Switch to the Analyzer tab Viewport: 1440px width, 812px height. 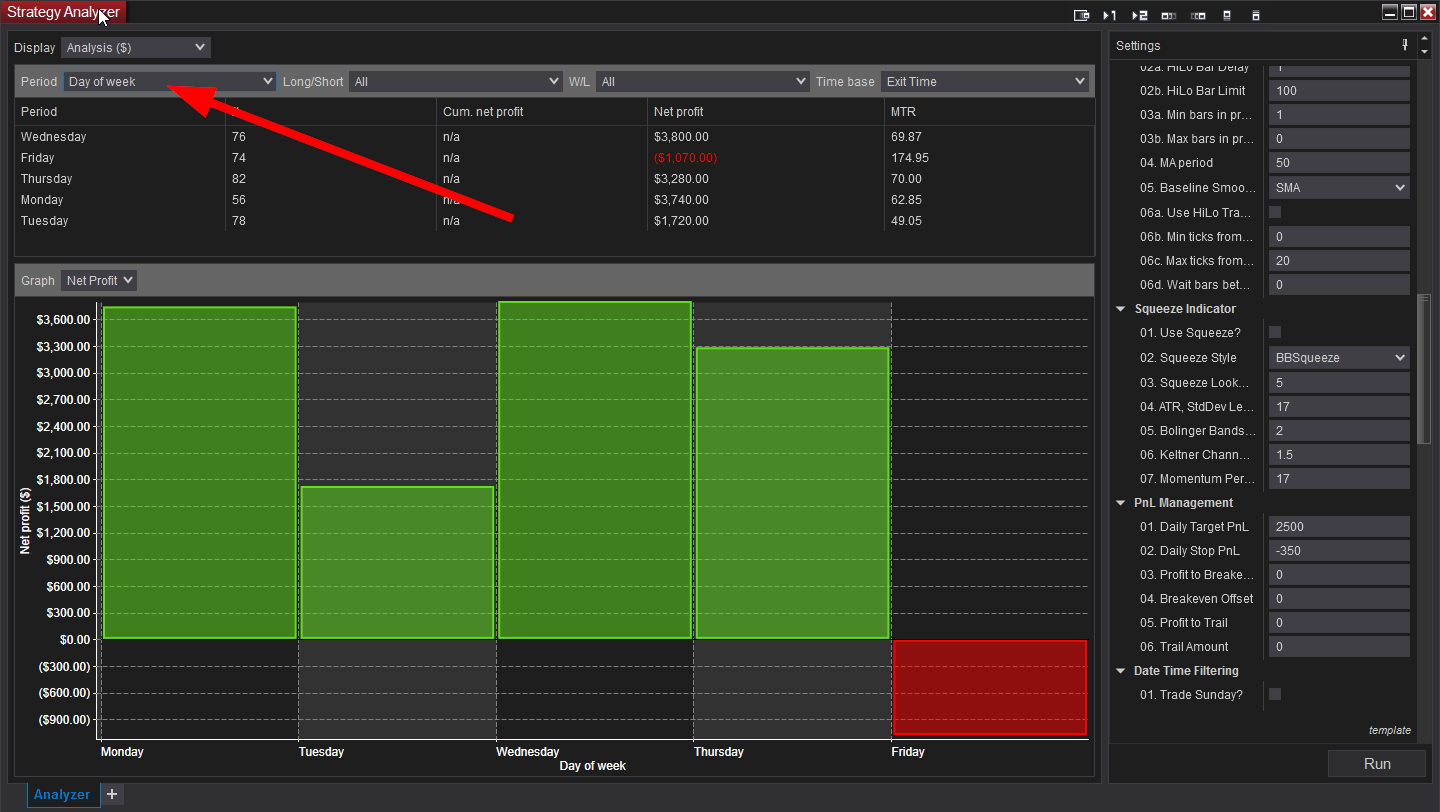(x=62, y=795)
